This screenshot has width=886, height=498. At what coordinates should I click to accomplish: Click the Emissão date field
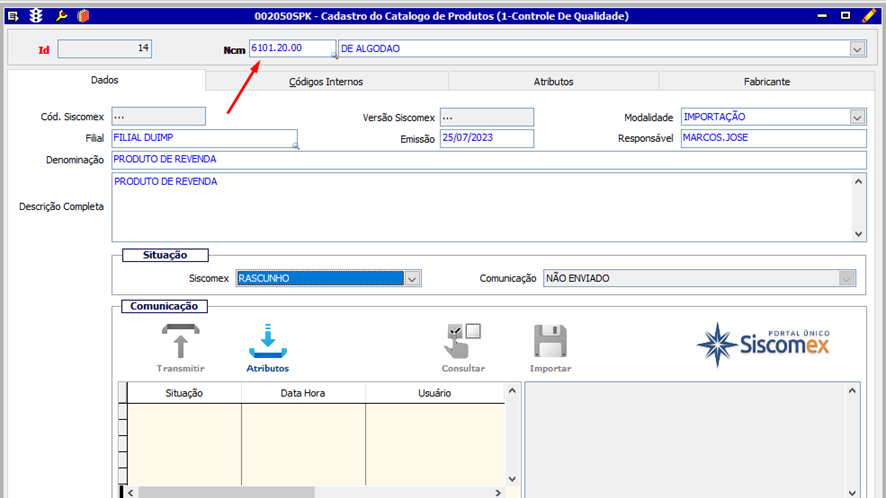[x=487, y=138]
